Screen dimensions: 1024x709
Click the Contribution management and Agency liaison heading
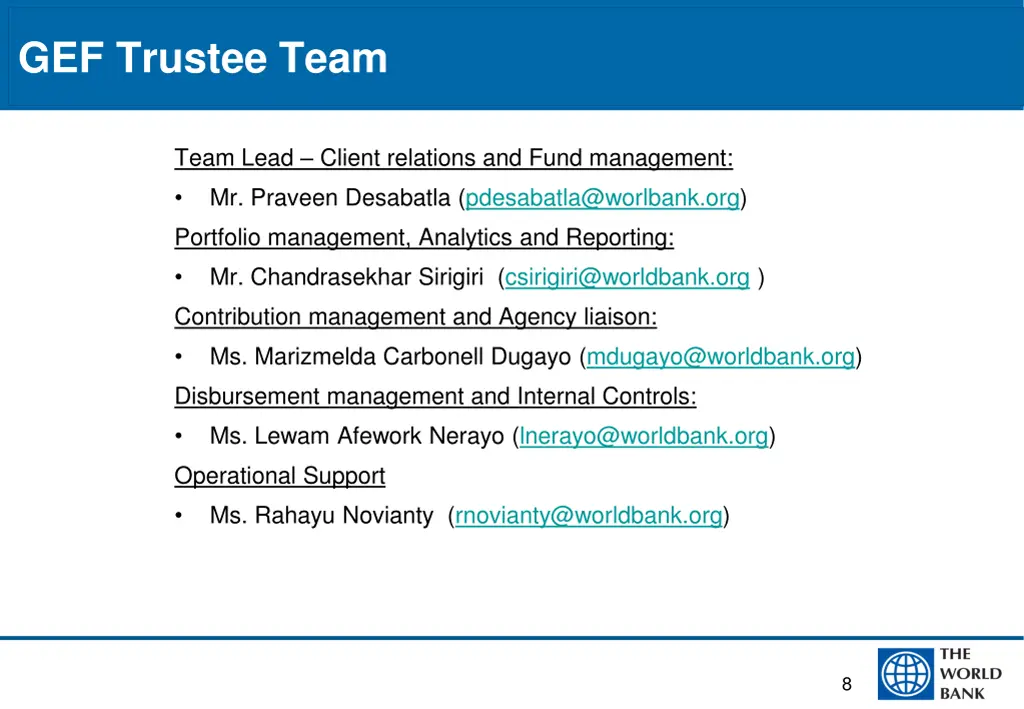[x=416, y=317]
